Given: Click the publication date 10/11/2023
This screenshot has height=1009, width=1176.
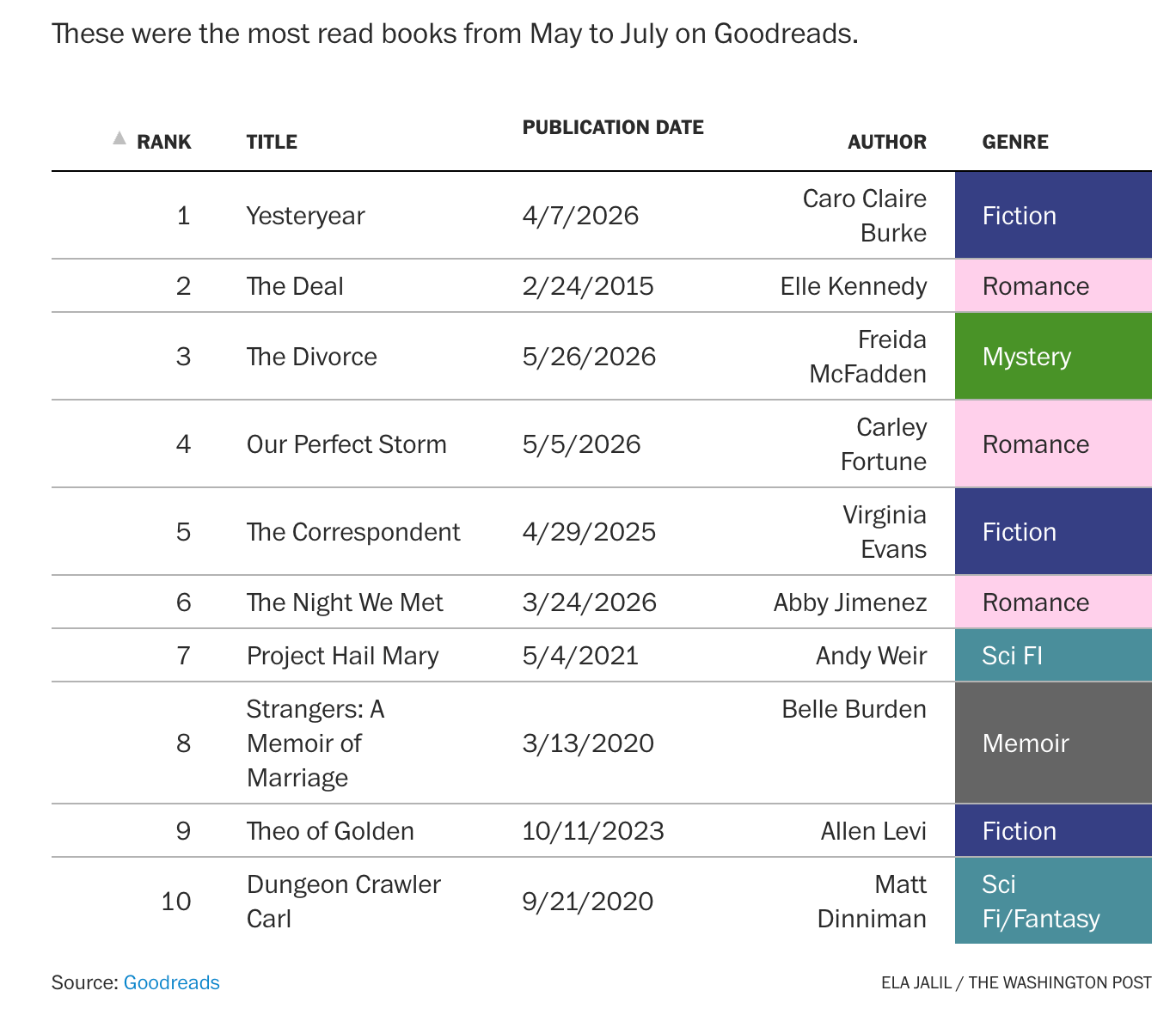Looking at the screenshot, I should coord(593,831).
